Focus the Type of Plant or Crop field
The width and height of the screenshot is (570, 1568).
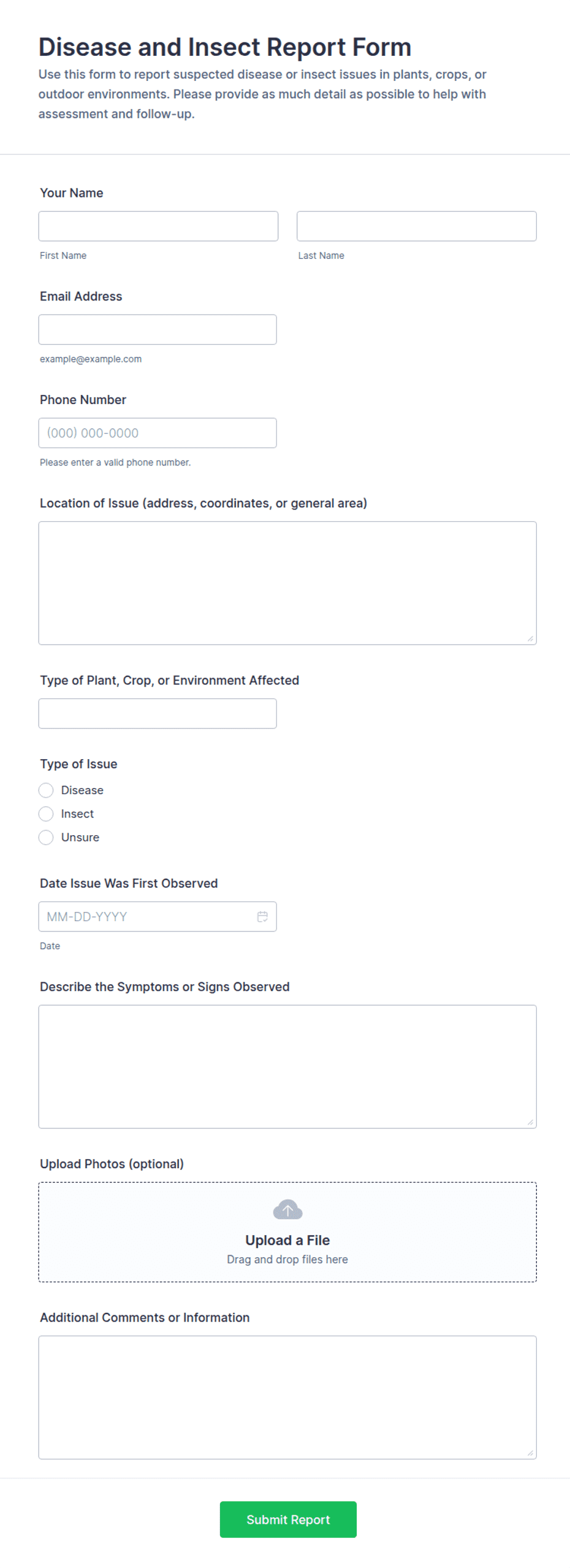[158, 713]
